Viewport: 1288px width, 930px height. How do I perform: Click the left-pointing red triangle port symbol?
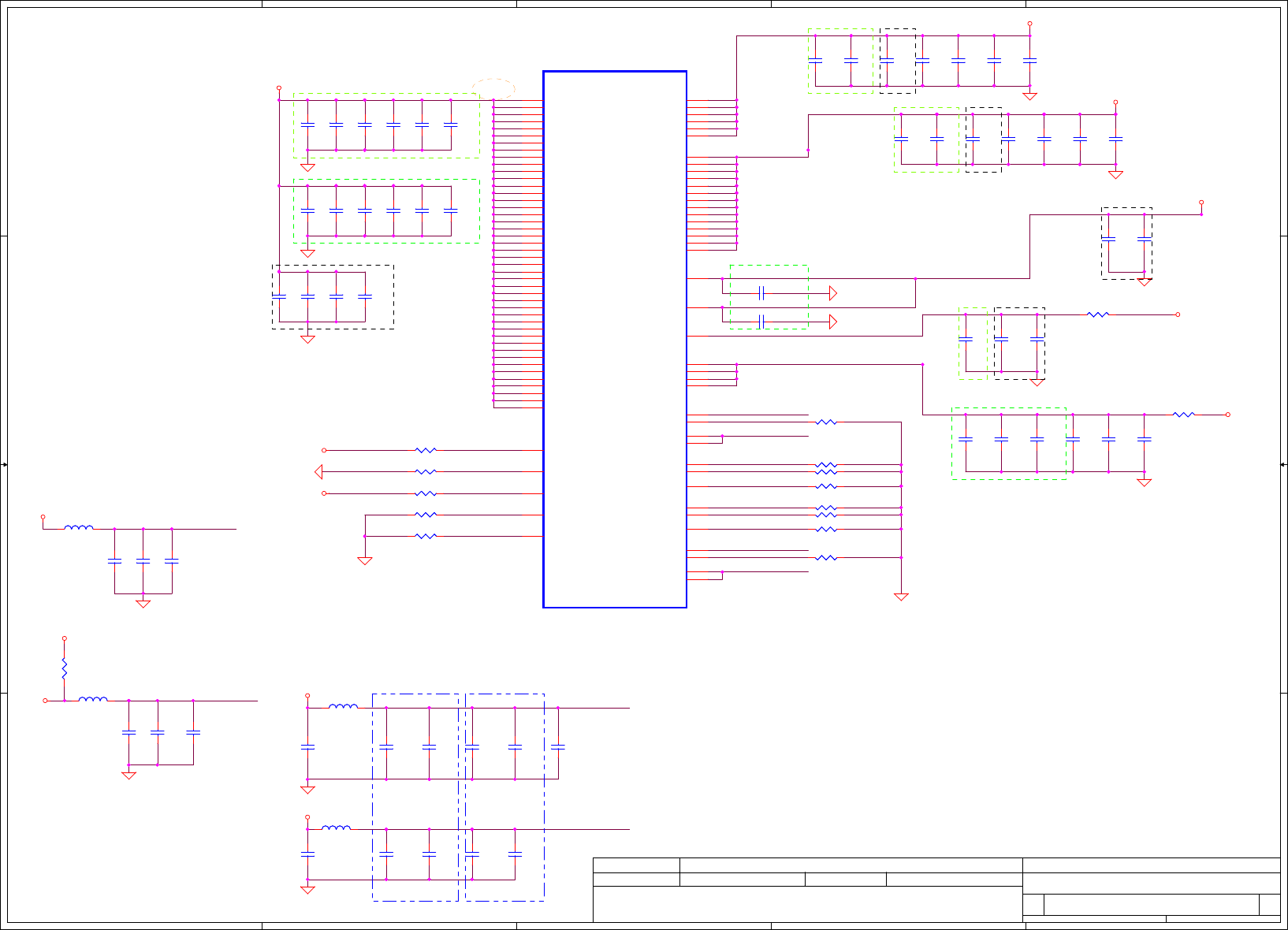[318, 472]
